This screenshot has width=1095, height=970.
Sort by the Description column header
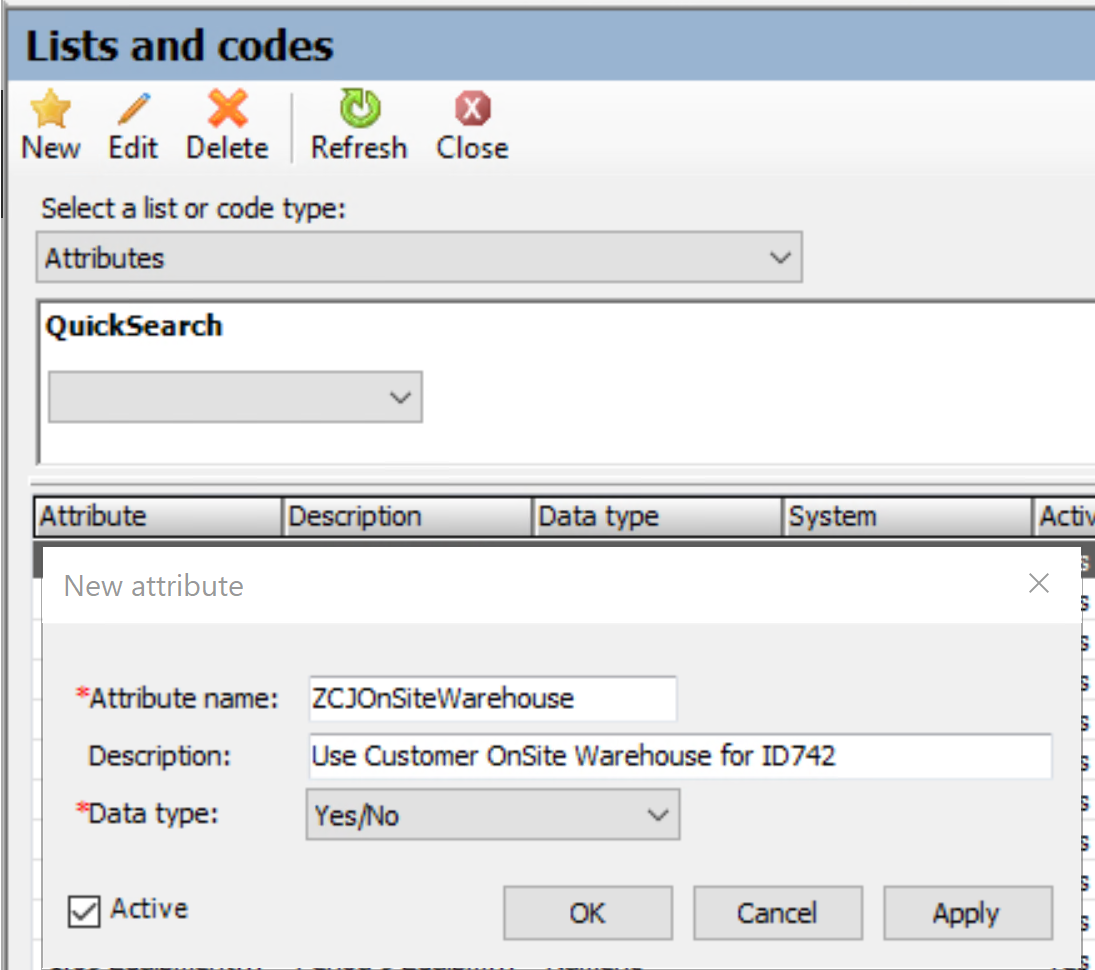(x=408, y=517)
